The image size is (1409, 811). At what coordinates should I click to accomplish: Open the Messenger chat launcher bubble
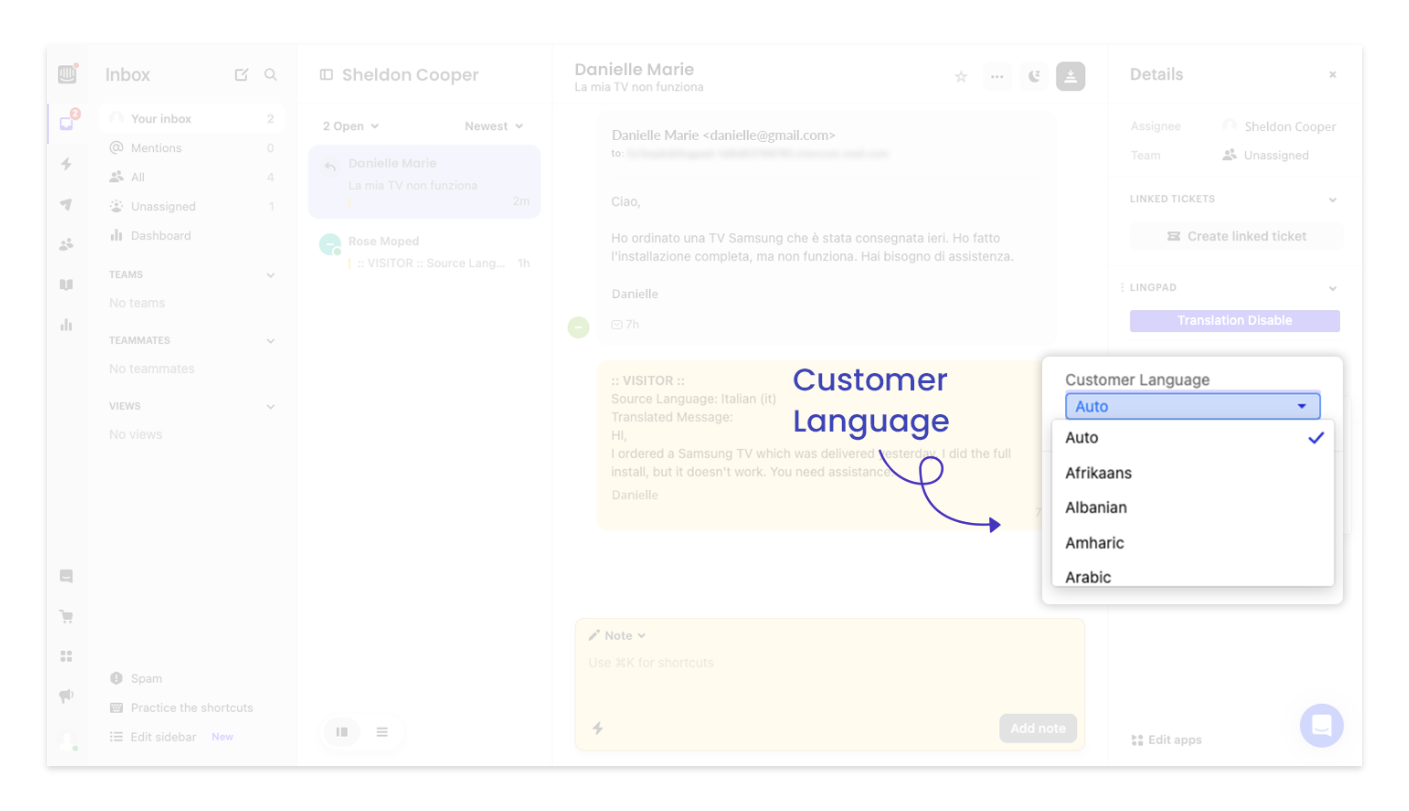point(1321,725)
